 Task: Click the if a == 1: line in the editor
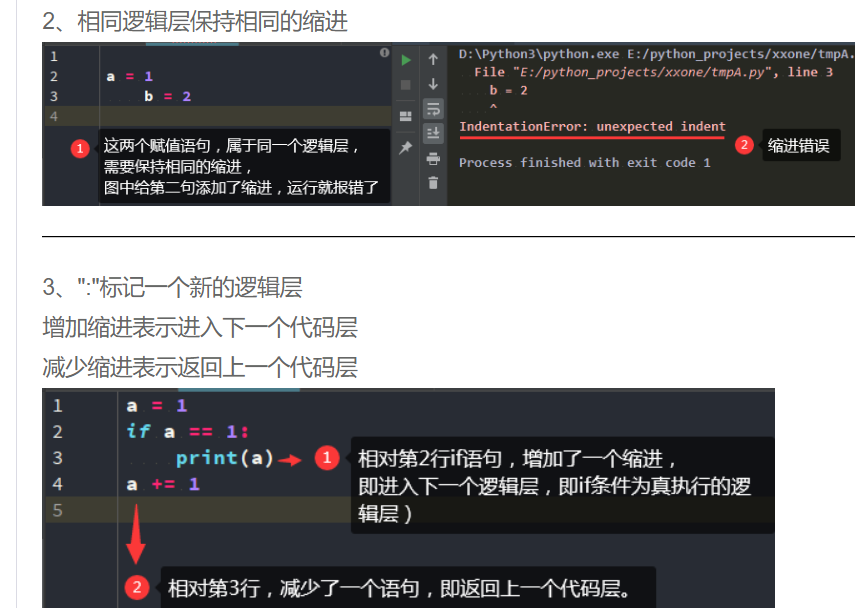pyautogui.click(x=188, y=432)
